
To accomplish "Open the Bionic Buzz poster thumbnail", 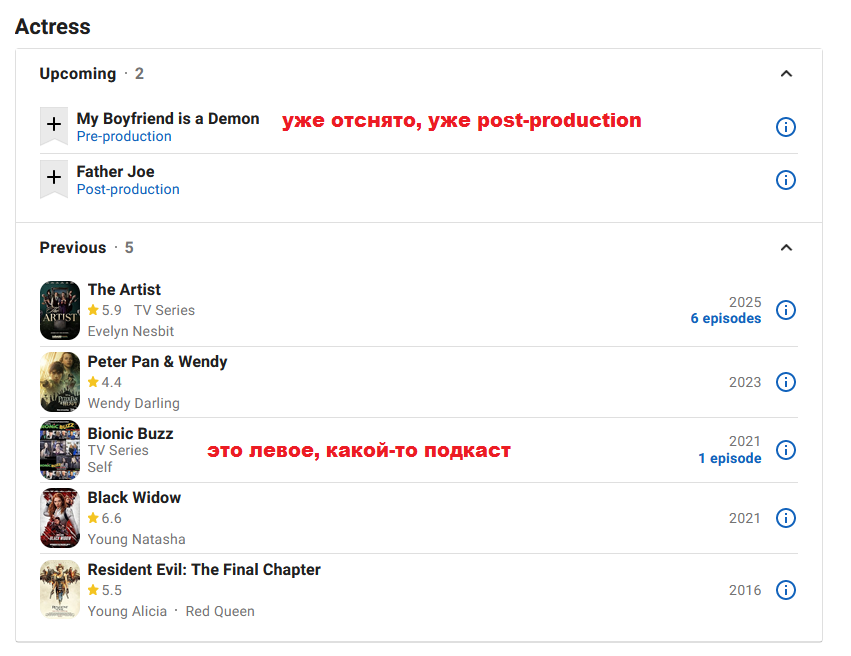I will [x=60, y=450].
